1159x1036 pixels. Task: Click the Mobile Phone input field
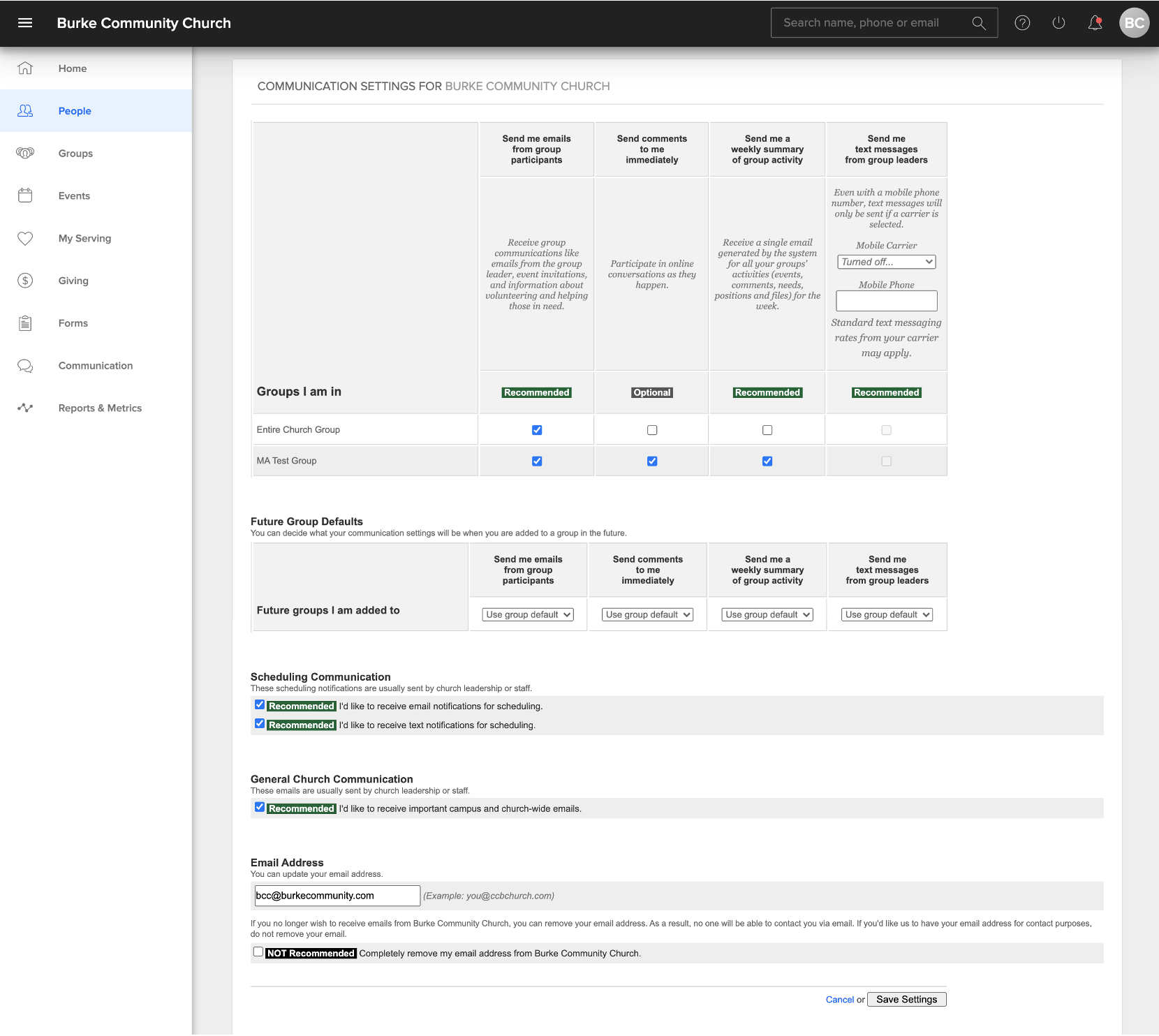pos(887,301)
